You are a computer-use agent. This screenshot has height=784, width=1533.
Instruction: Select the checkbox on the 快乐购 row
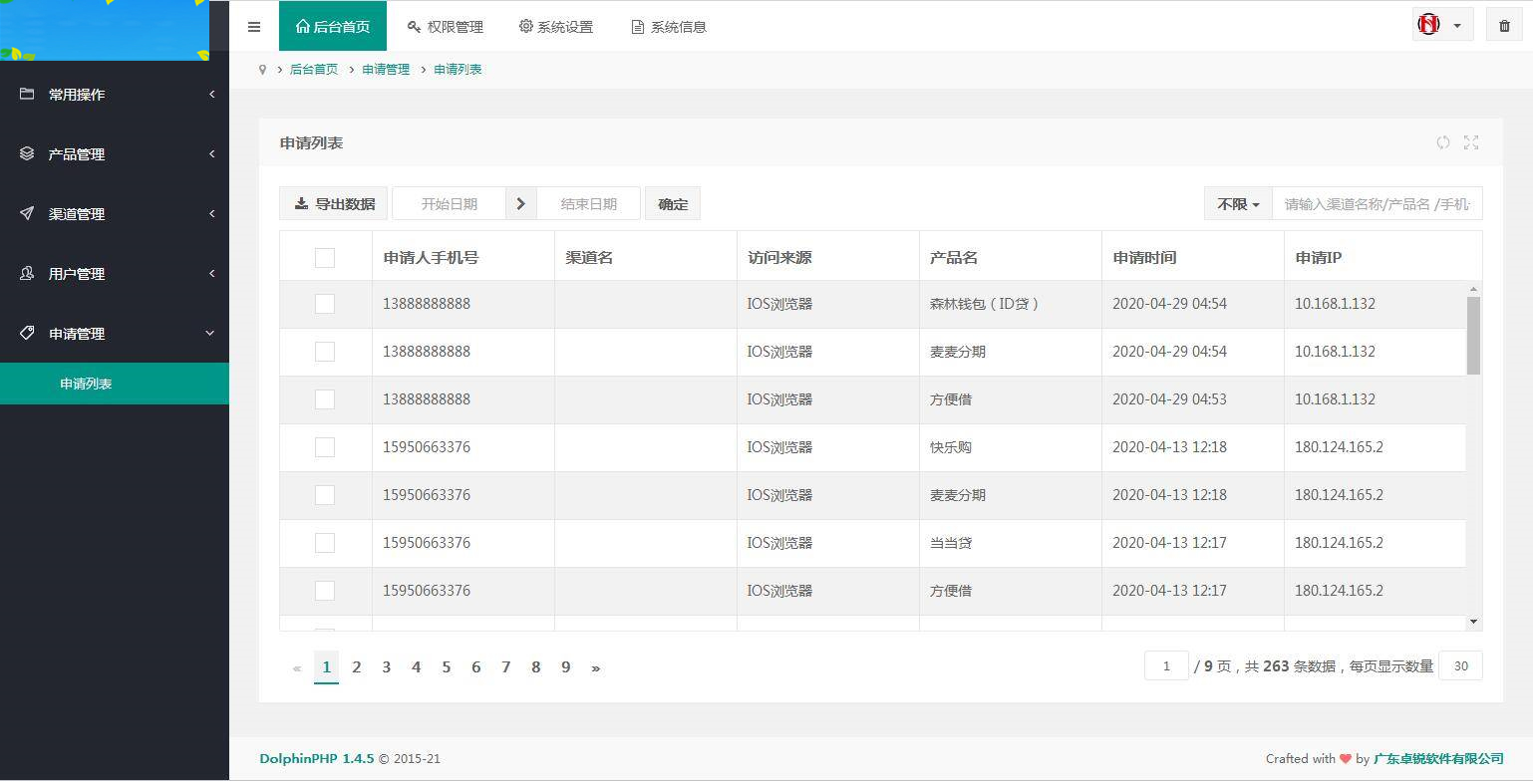(x=325, y=446)
